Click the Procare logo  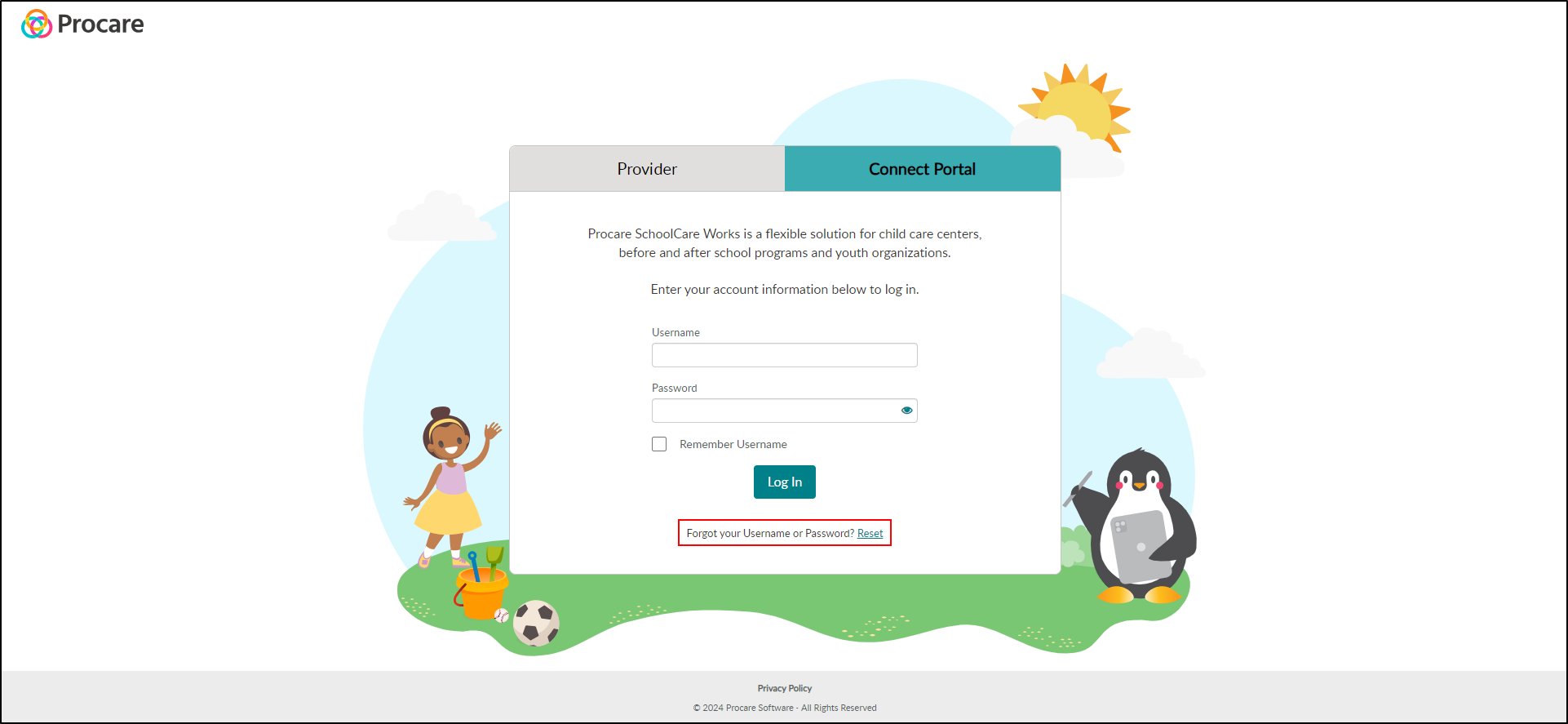pos(82,24)
